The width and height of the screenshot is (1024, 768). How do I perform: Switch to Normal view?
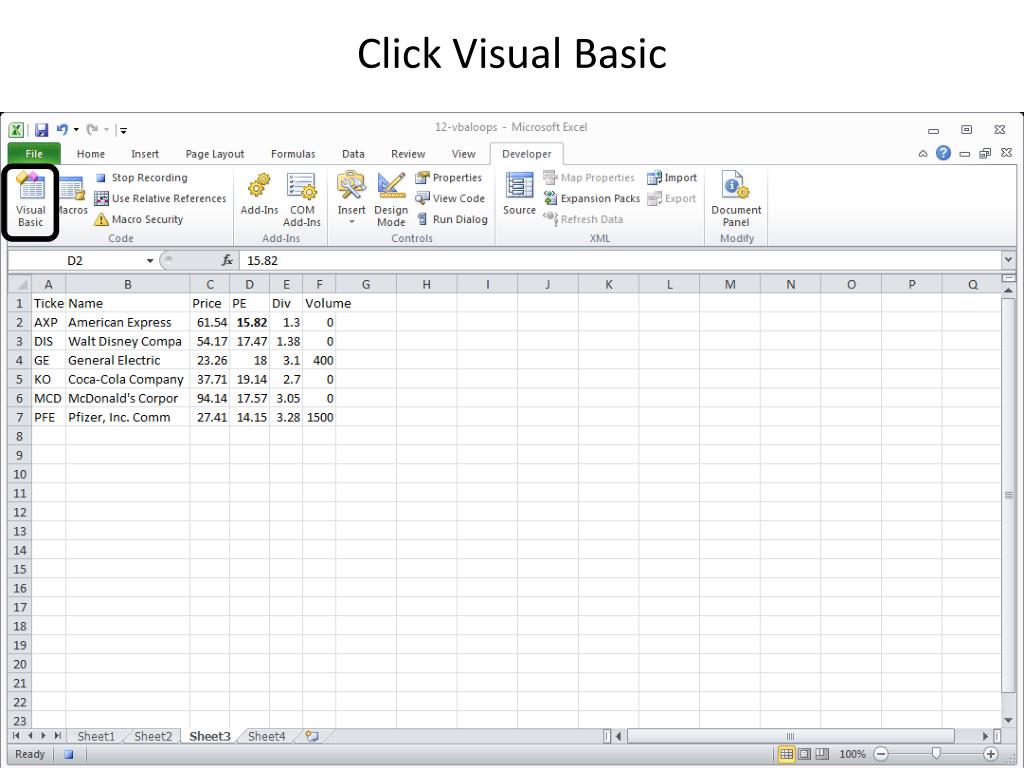(786, 754)
